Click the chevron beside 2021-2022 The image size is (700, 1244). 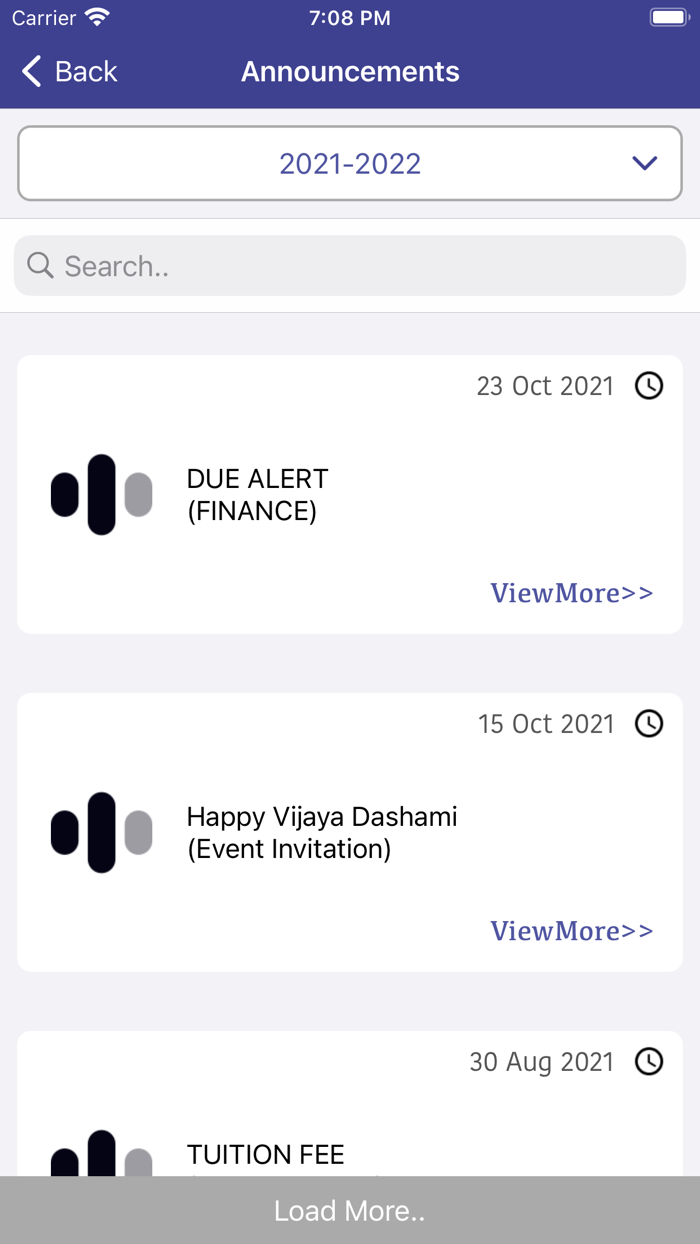(x=645, y=163)
